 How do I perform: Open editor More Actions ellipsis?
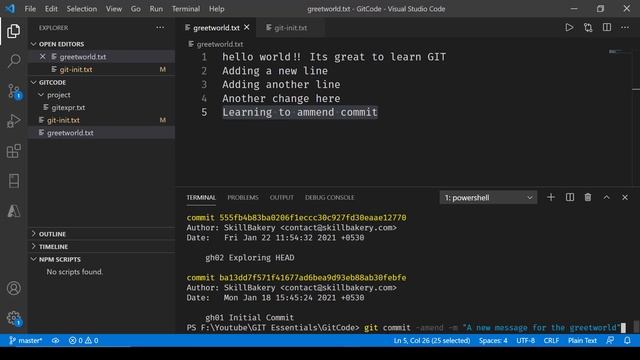(625, 28)
